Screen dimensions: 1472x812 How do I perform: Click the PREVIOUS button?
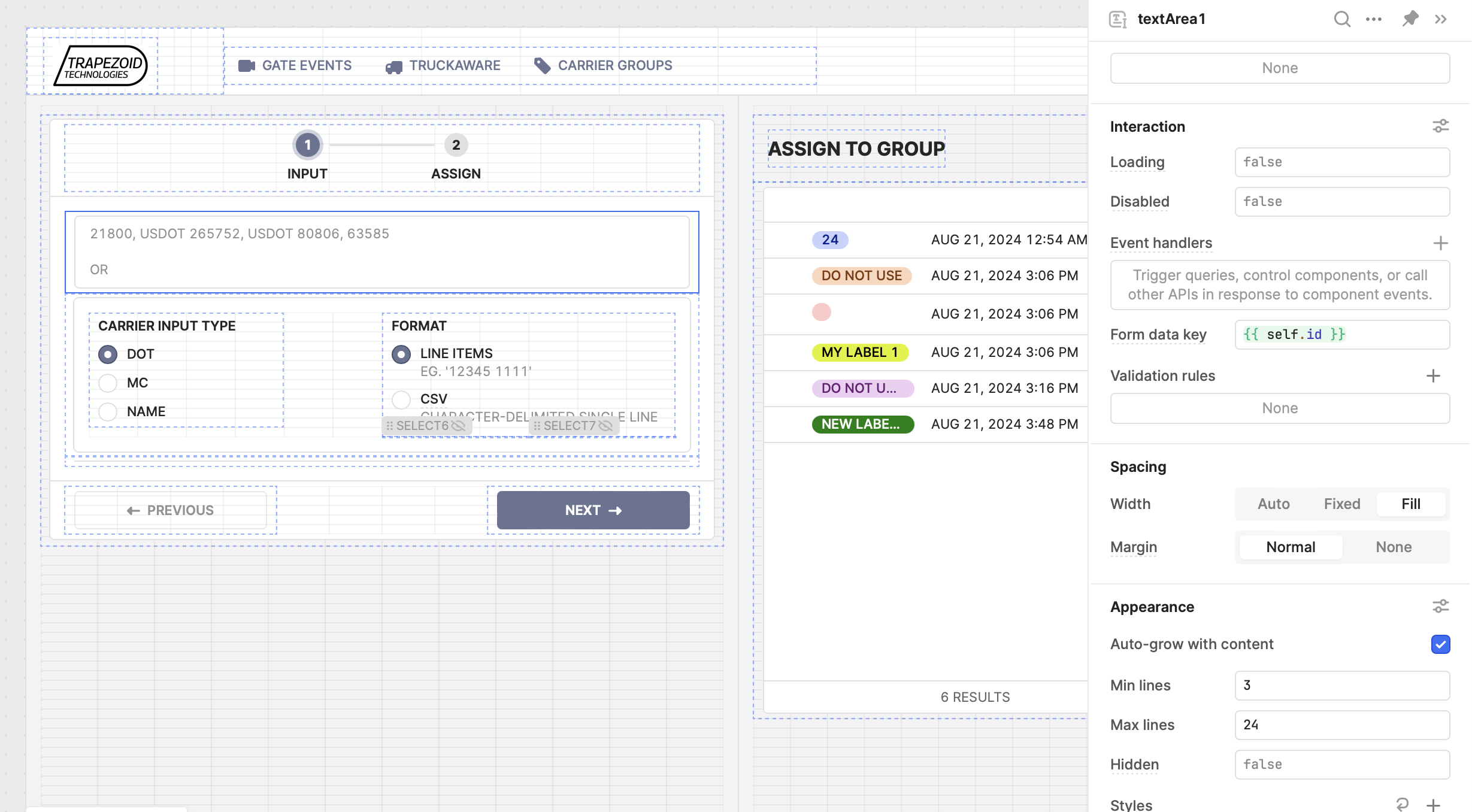click(x=171, y=510)
